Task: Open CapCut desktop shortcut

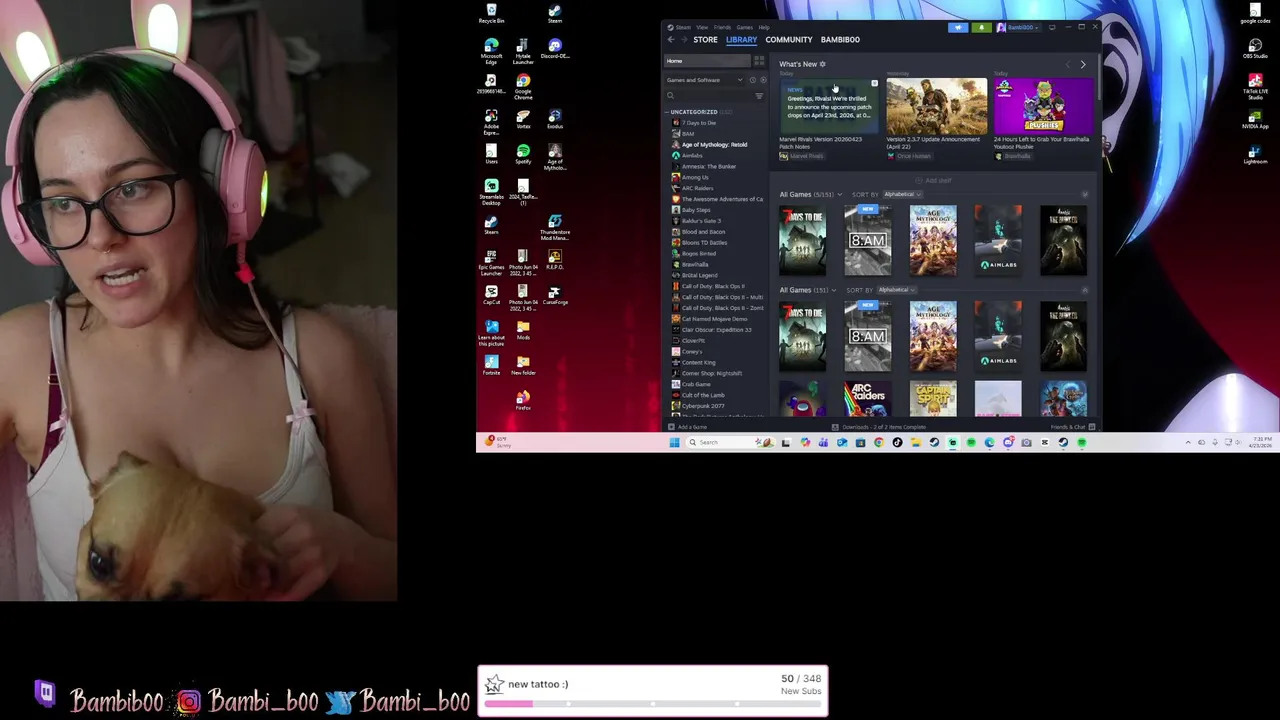Action: (491, 295)
